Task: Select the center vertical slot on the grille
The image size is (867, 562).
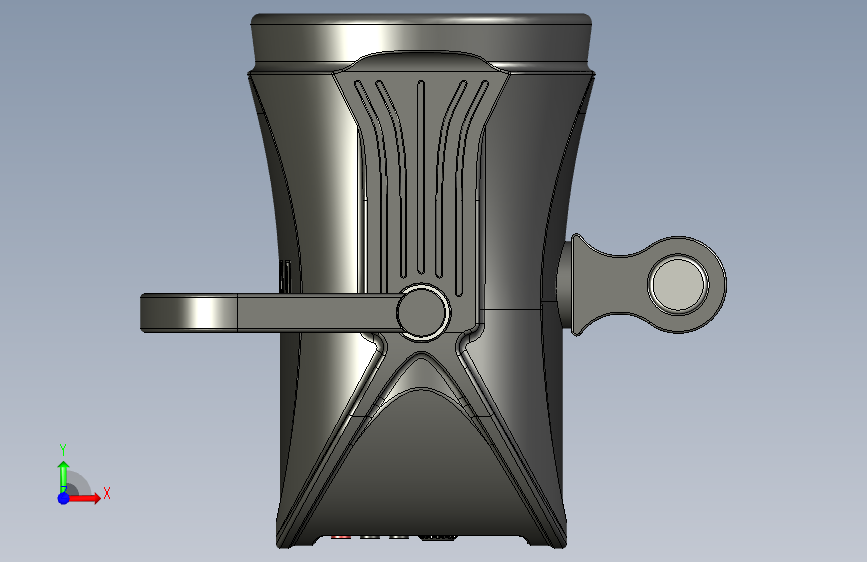Action: coord(421,177)
